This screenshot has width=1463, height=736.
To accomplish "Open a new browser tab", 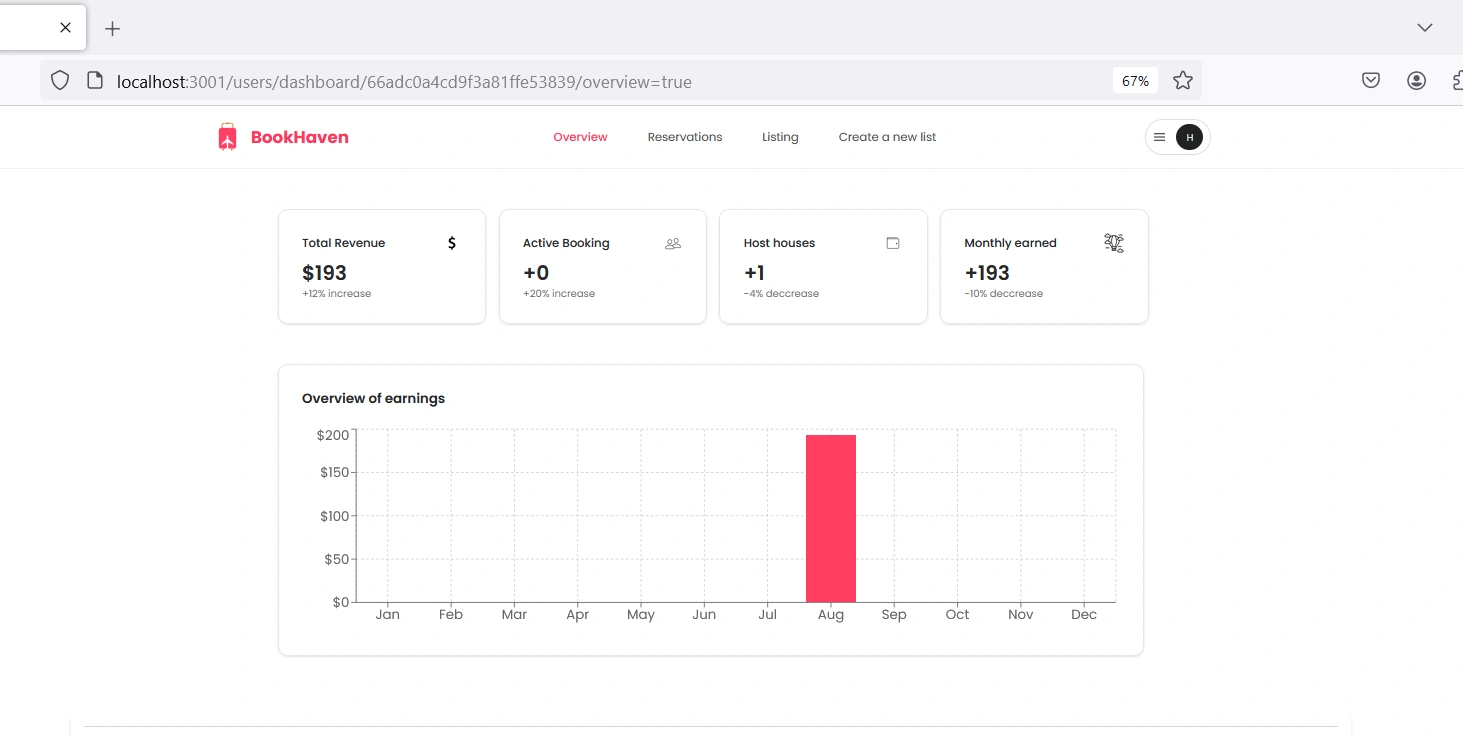I will 113,28.
